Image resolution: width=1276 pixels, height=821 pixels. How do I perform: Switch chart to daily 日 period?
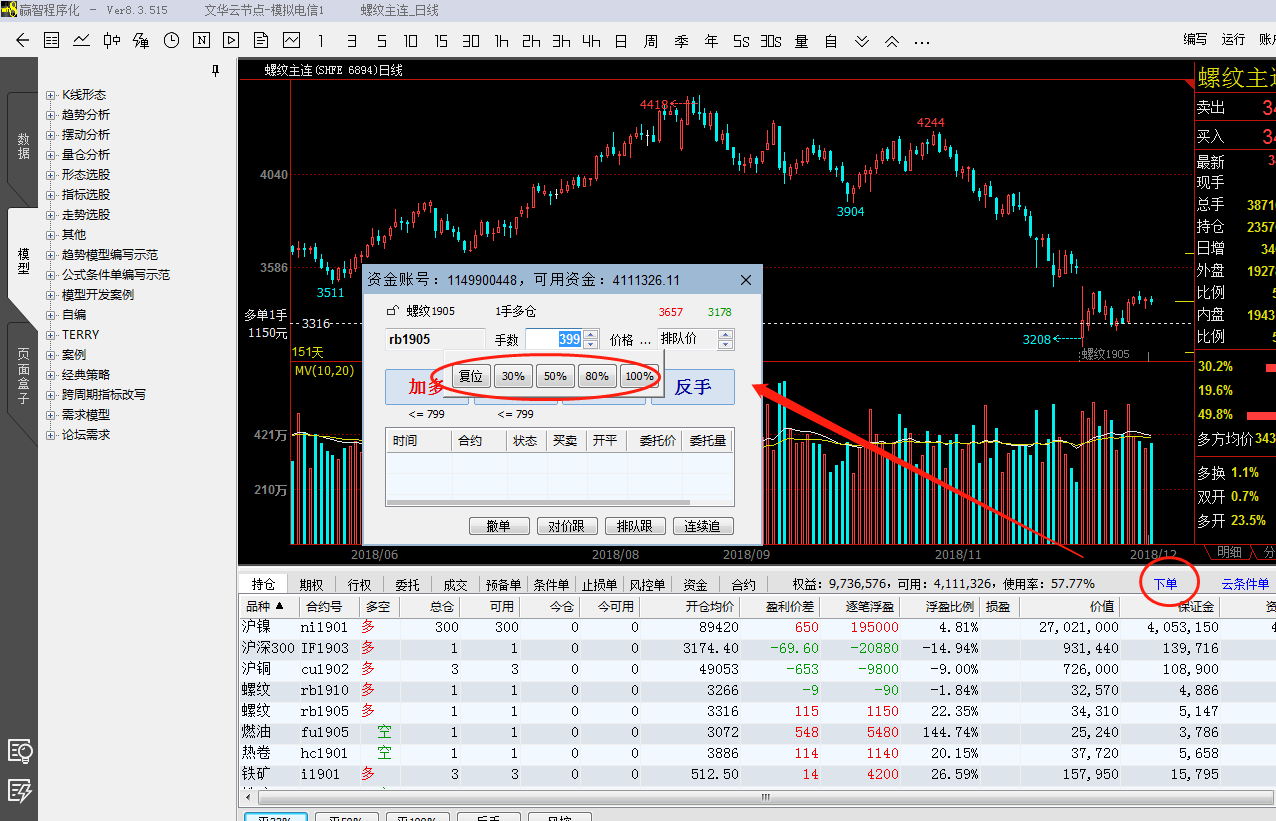click(x=621, y=41)
